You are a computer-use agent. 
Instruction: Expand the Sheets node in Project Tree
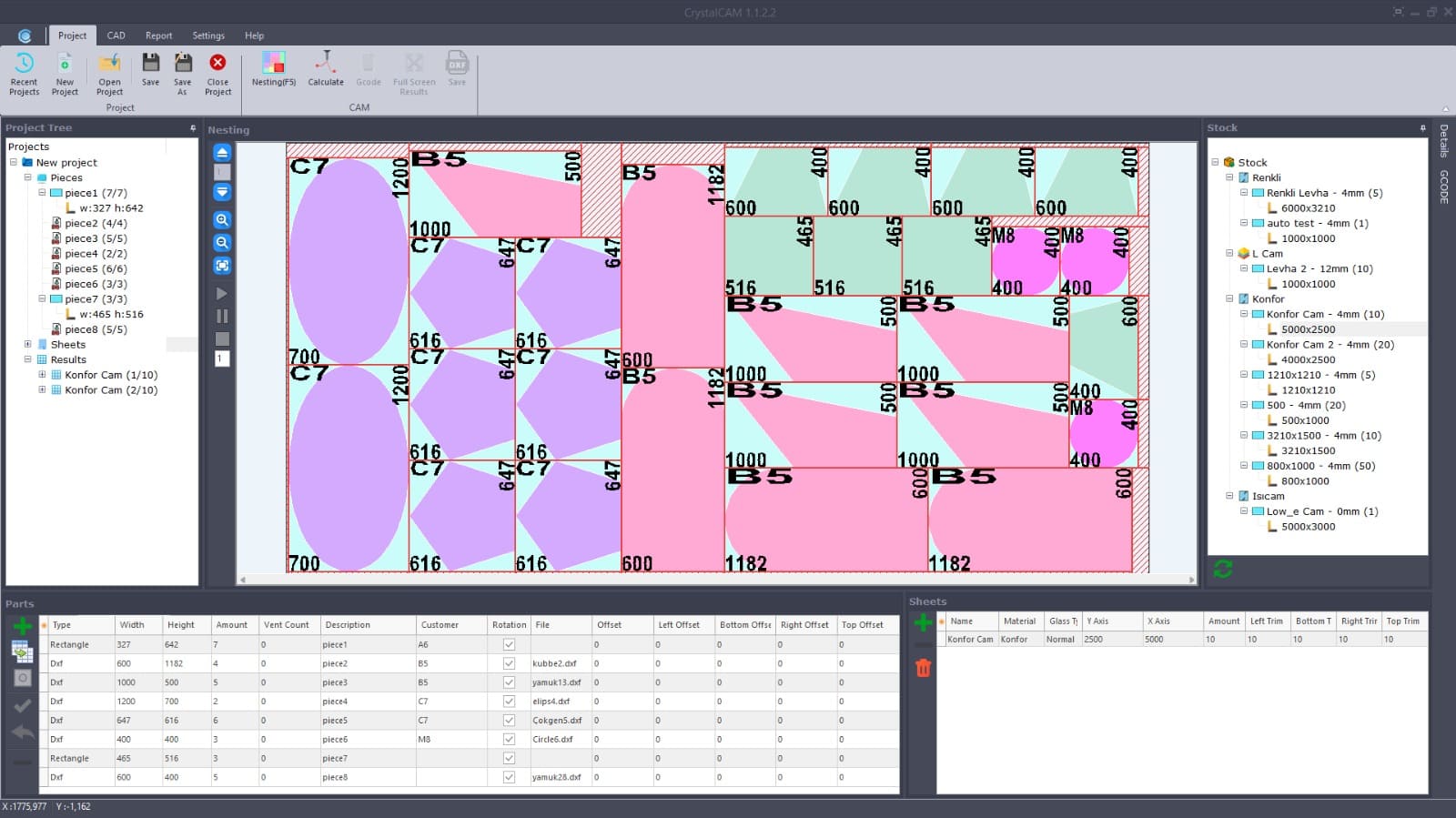(27, 345)
